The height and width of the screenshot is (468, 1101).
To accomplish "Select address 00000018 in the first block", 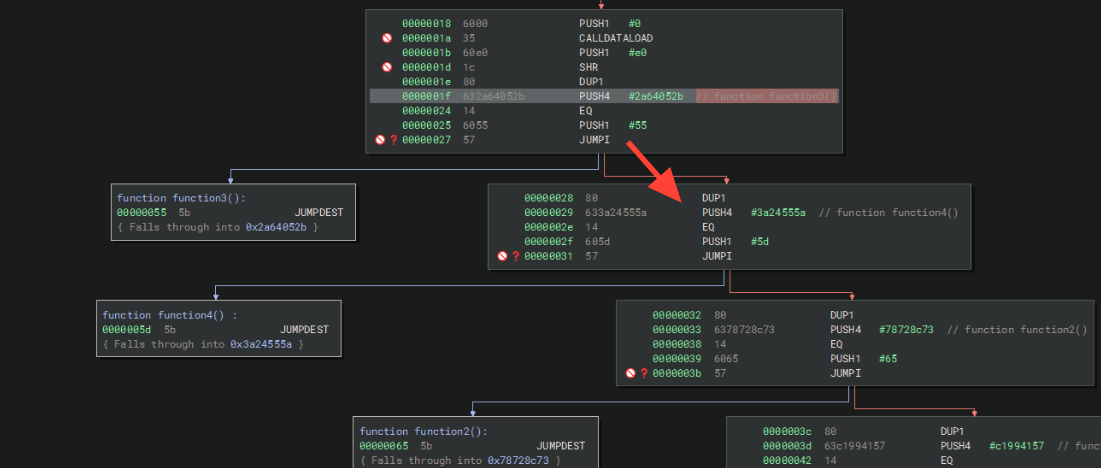I will 426,23.
